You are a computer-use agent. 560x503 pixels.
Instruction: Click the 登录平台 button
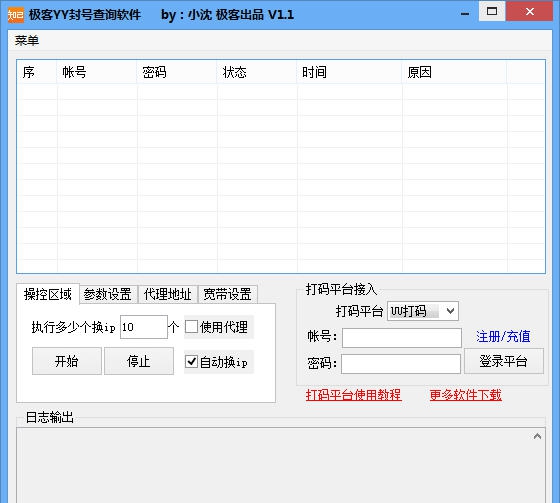coord(504,361)
